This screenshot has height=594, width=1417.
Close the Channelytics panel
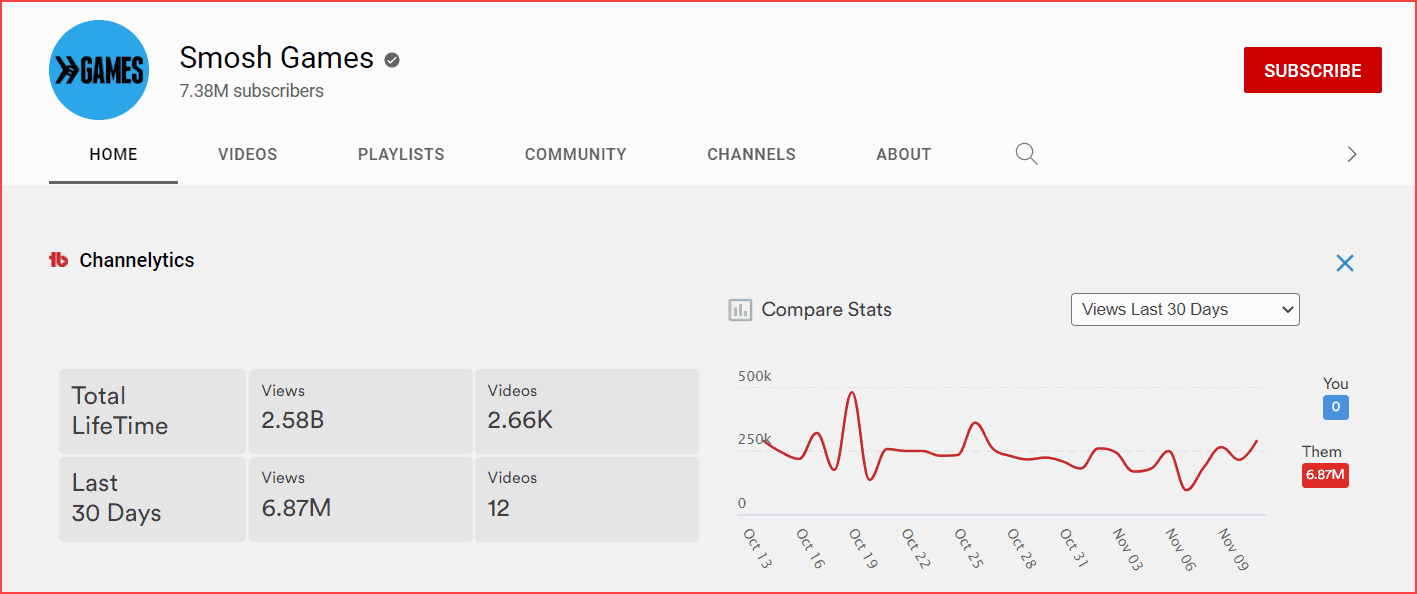click(x=1345, y=263)
